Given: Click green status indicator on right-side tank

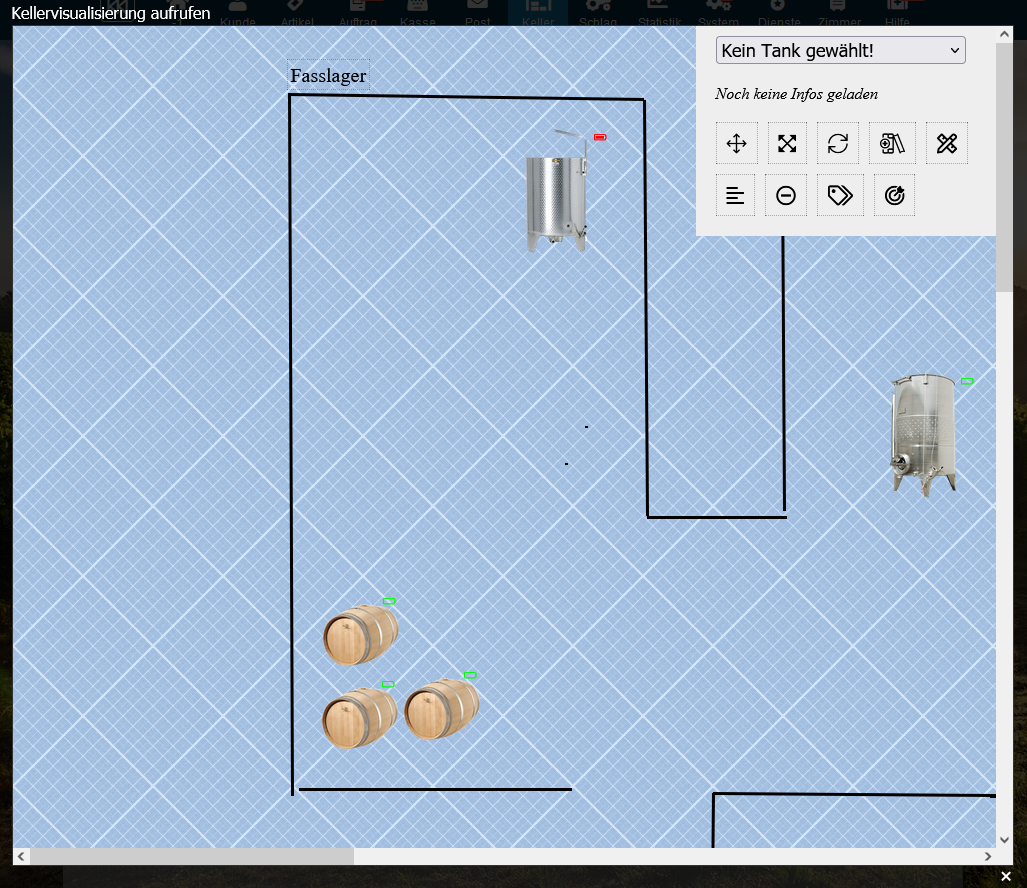Looking at the screenshot, I should click(x=967, y=381).
